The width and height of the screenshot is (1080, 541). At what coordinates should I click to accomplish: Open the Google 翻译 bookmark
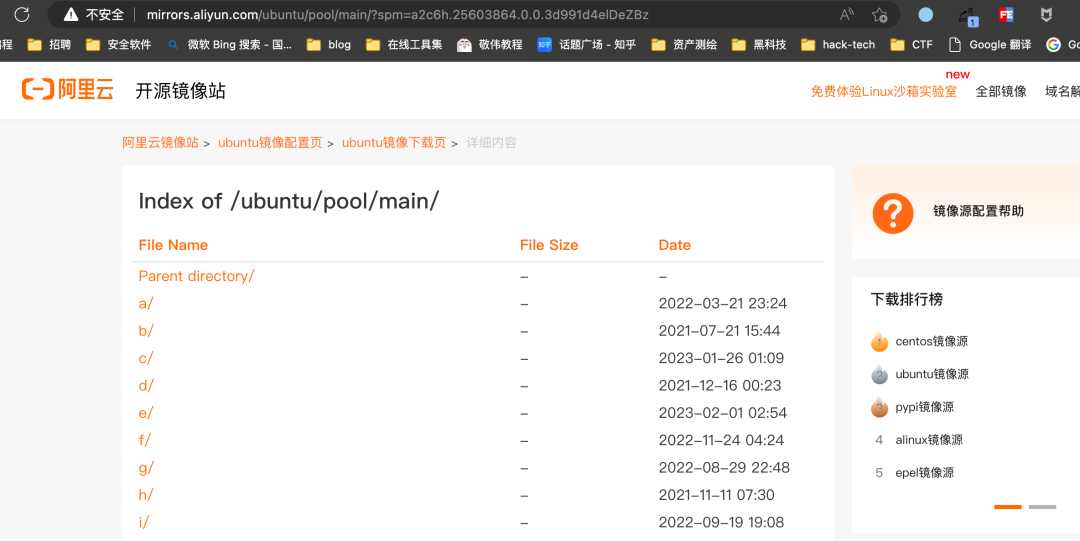pyautogui.click(x=990, y=45)
